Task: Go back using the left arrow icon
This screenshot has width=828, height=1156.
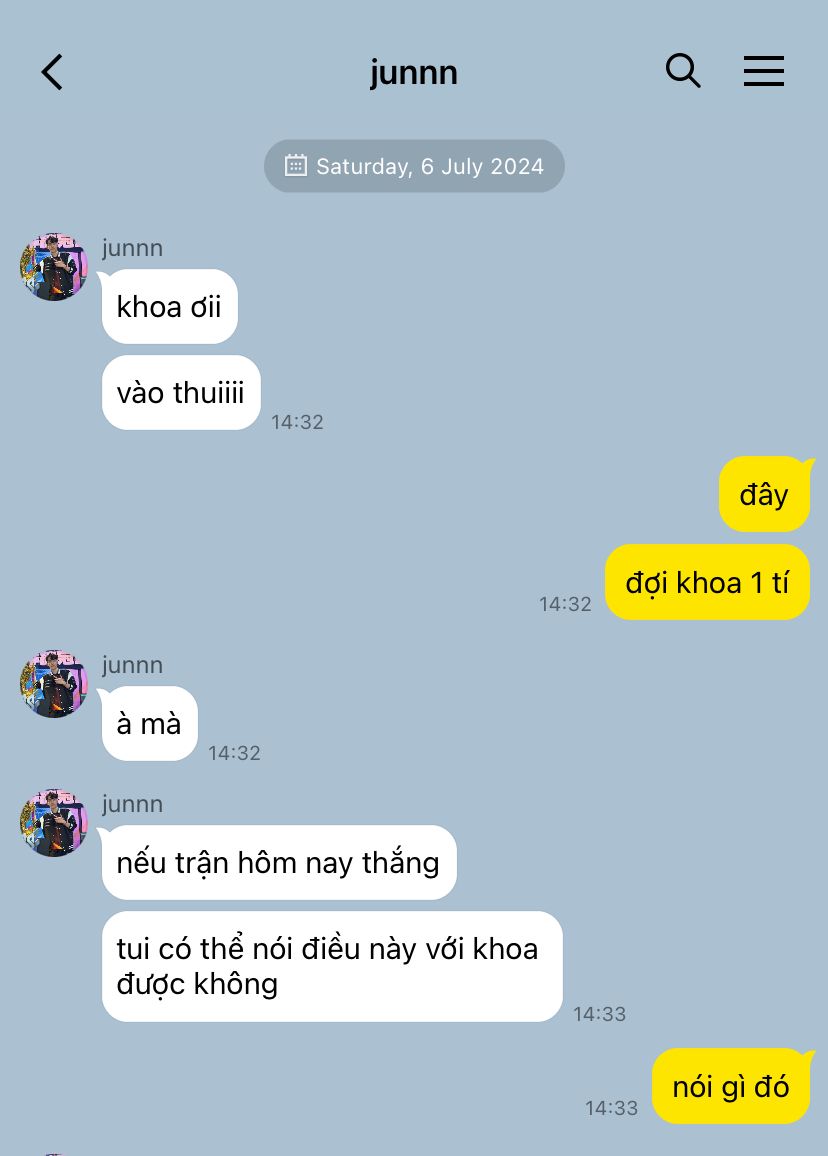Action: point(52,72)
